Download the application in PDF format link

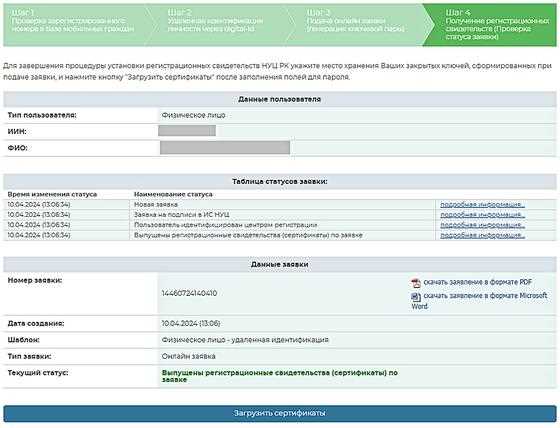coord(478,282)
